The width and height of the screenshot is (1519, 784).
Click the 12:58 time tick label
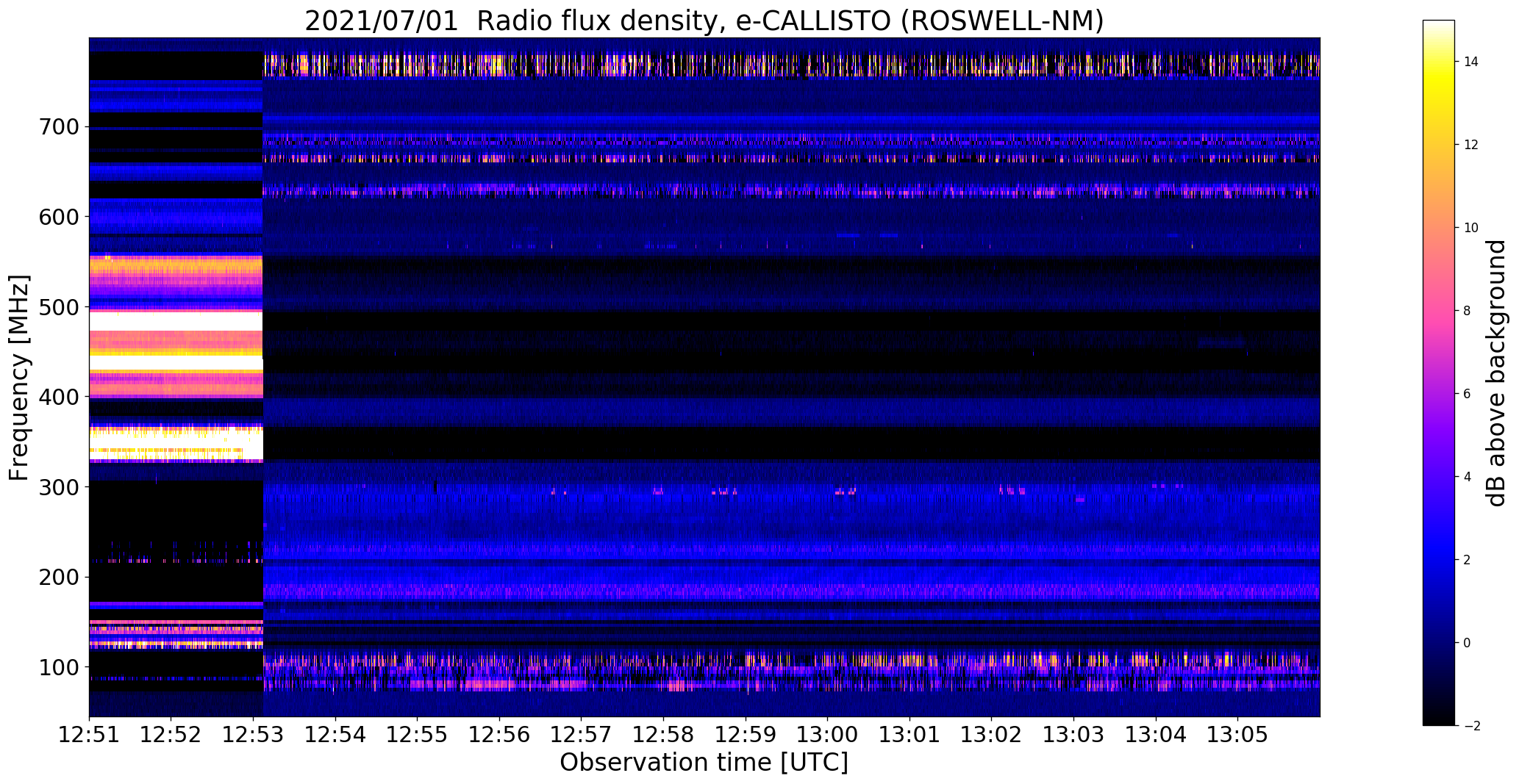click(664, 736)
